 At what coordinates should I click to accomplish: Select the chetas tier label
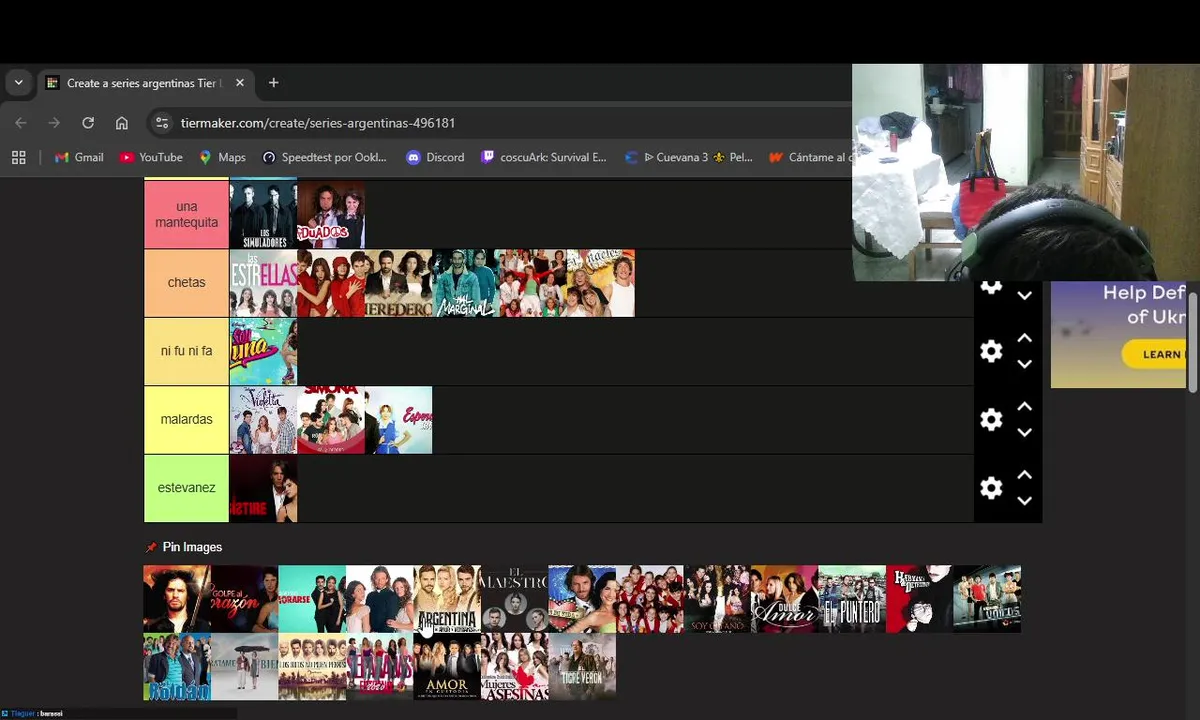(186, 283)
